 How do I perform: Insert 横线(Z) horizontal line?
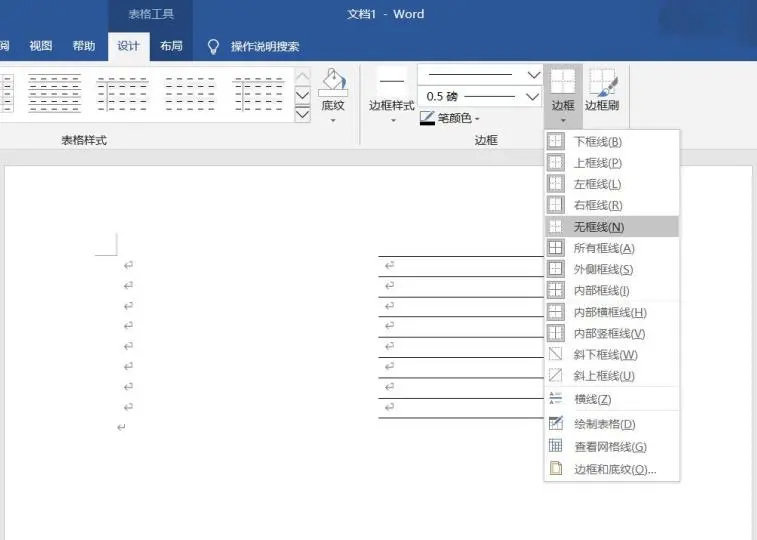click(612, 399)
